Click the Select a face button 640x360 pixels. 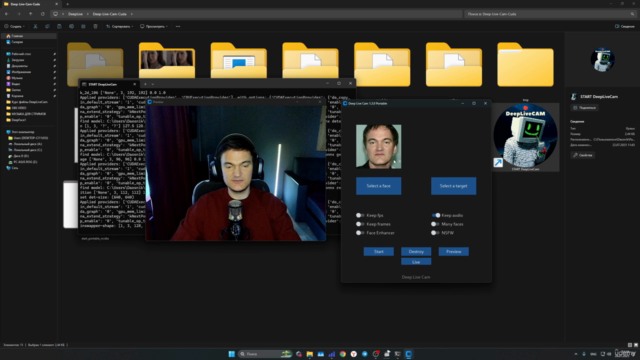tap(378, 186)
